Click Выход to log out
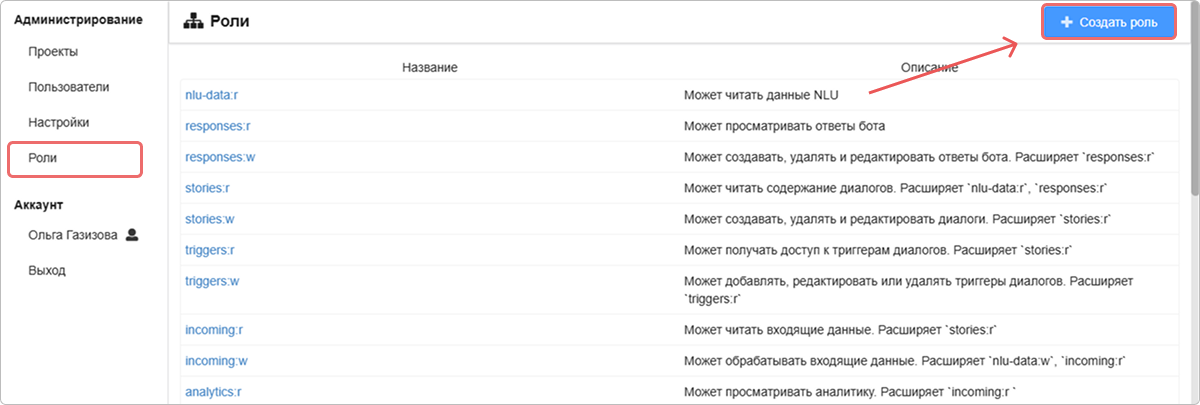Screen dimensions: 1200x405 pos(47,270)
